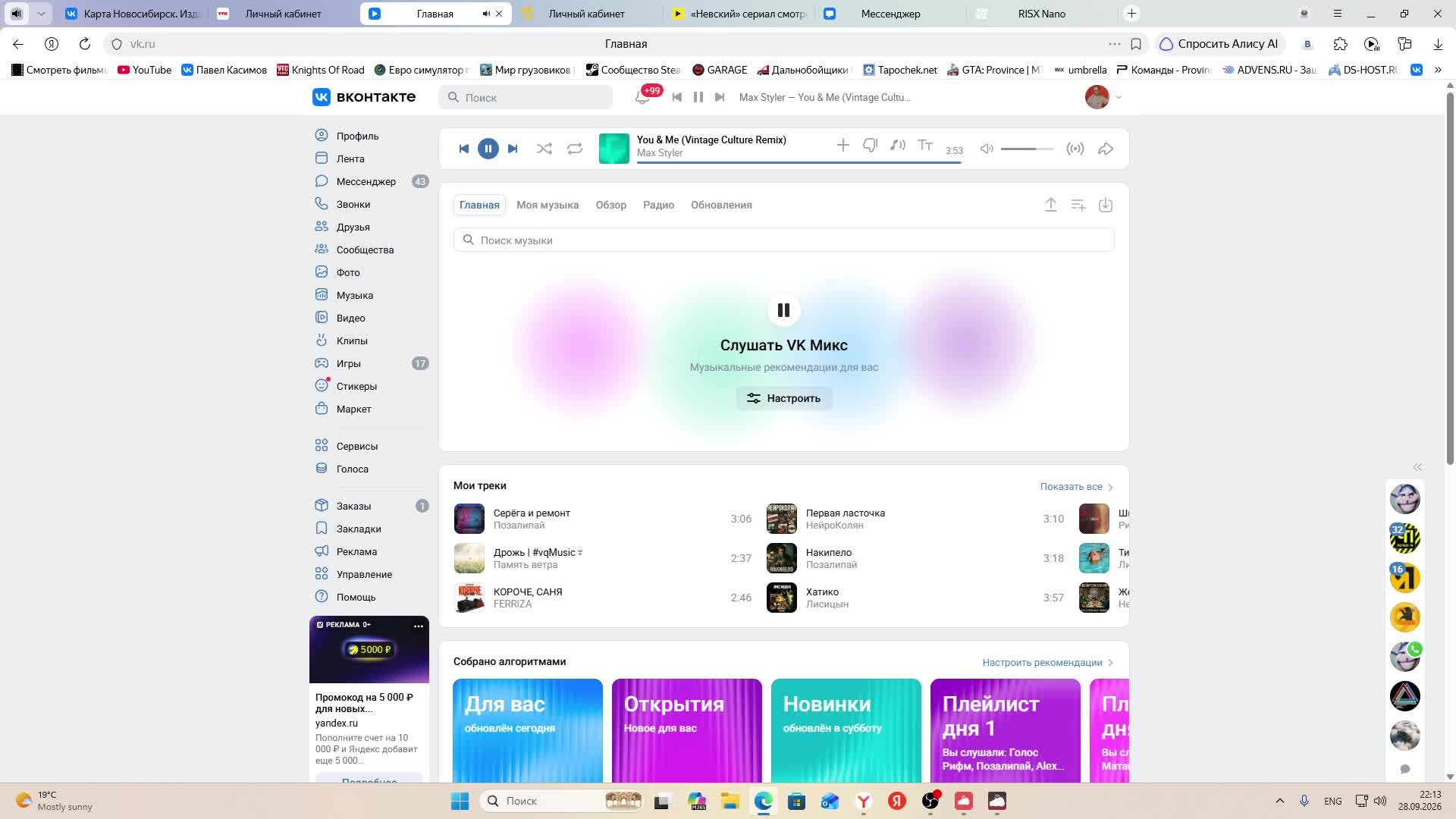Create a new playlist icon

(x=1078, y=205)
